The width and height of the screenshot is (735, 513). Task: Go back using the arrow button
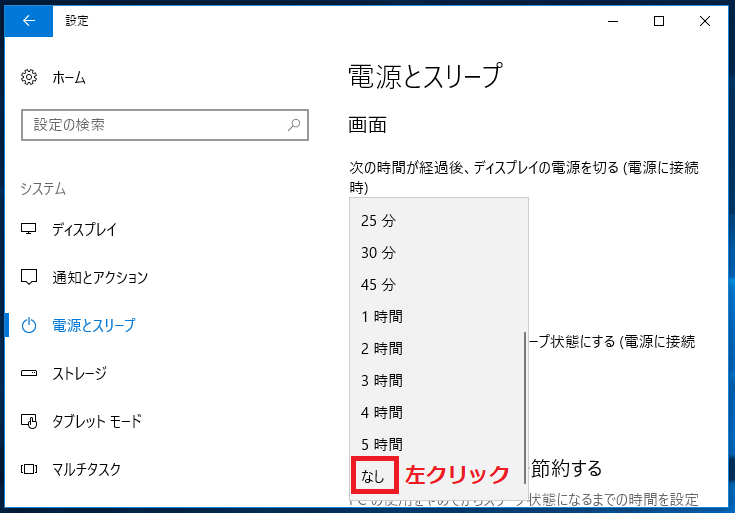point(29,21)
